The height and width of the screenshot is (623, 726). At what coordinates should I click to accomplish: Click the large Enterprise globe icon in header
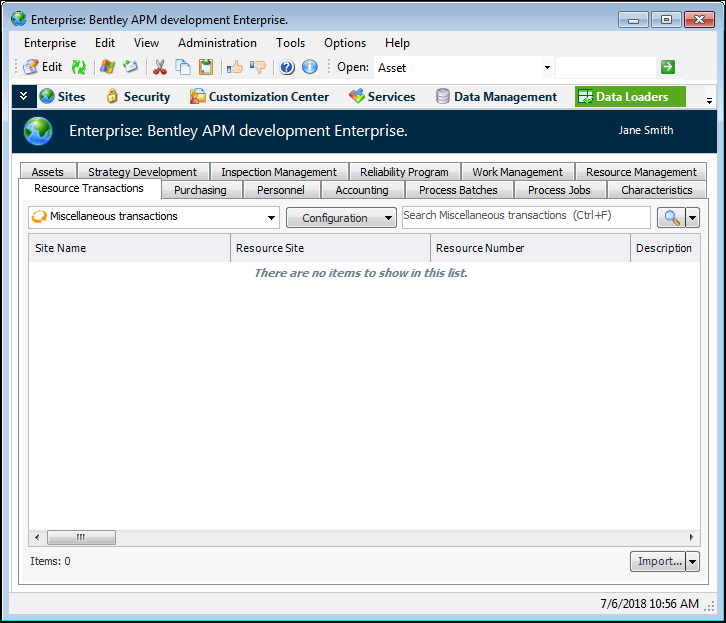38,131
